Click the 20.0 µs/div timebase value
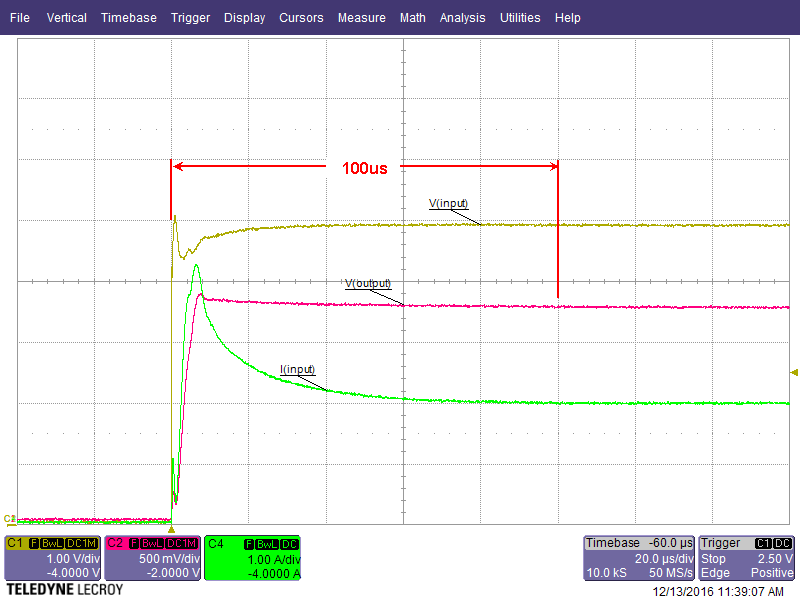This screenshot has width=800, height=600. pos(664,559)
